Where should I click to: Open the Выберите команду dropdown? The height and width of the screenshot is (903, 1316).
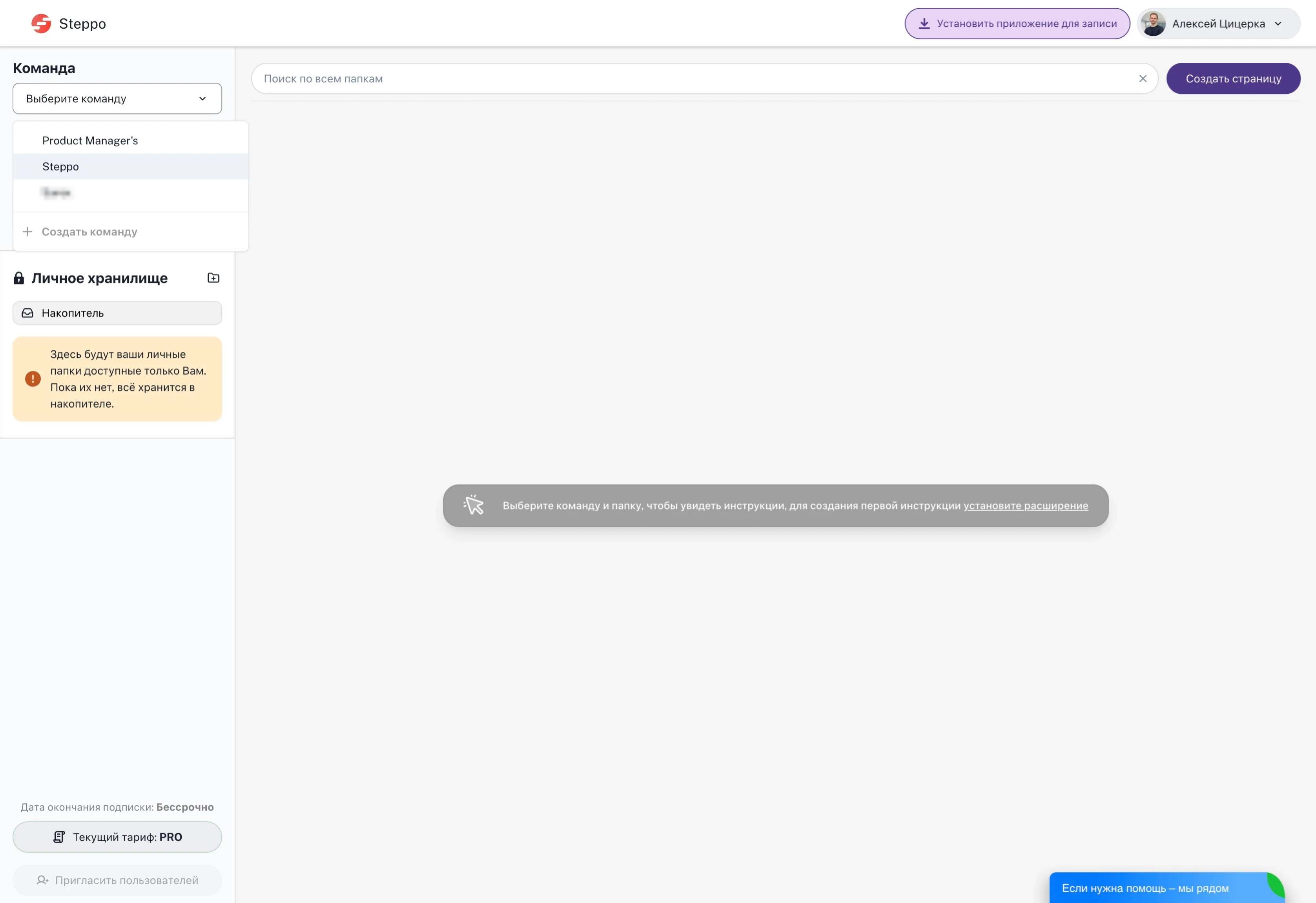(117, 98)
